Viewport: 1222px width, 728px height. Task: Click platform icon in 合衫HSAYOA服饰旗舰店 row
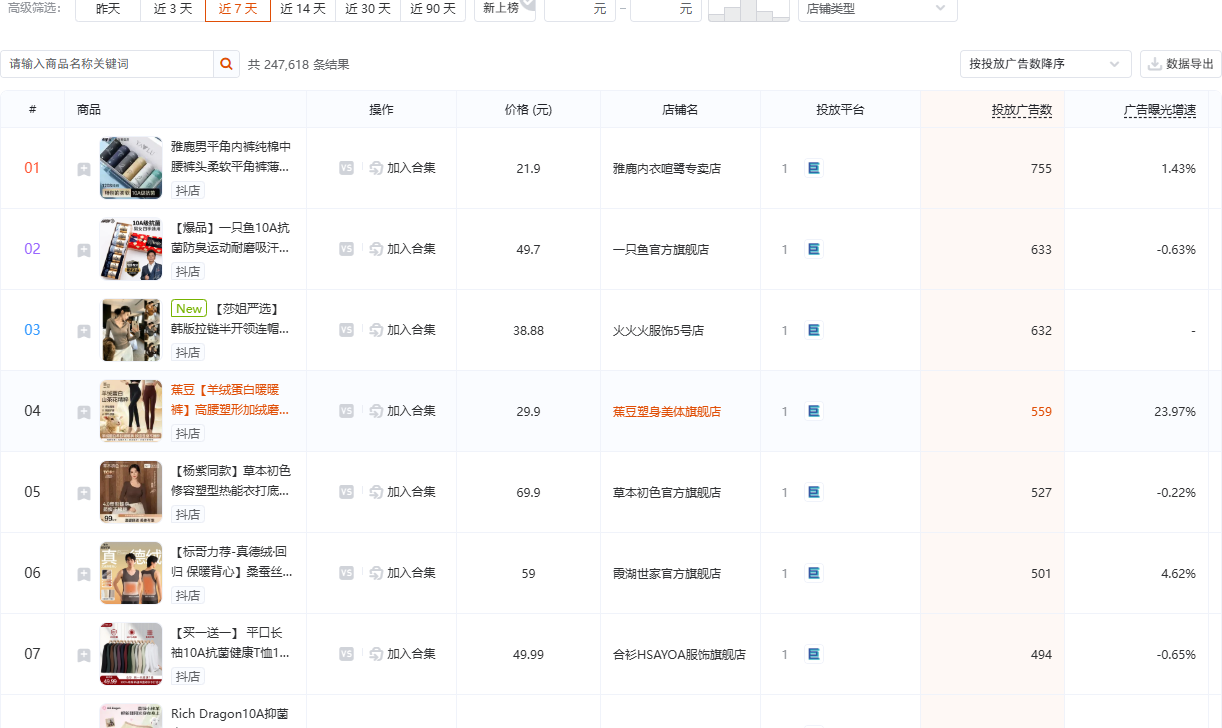(813, 654)
